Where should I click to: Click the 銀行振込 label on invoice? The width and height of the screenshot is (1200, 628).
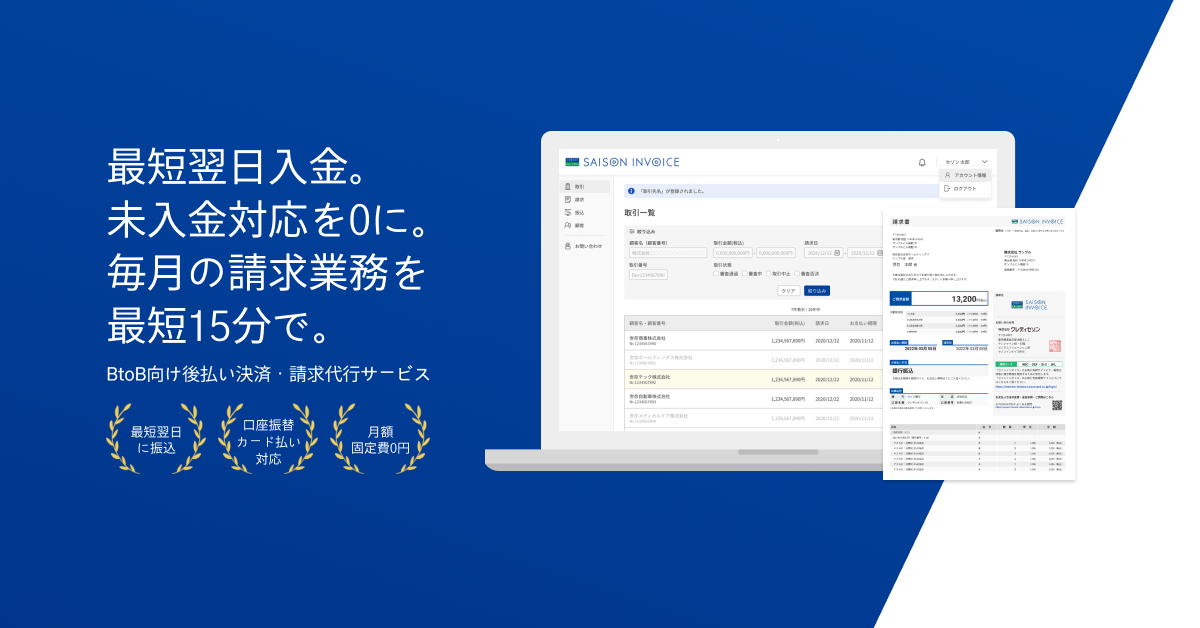904,371
